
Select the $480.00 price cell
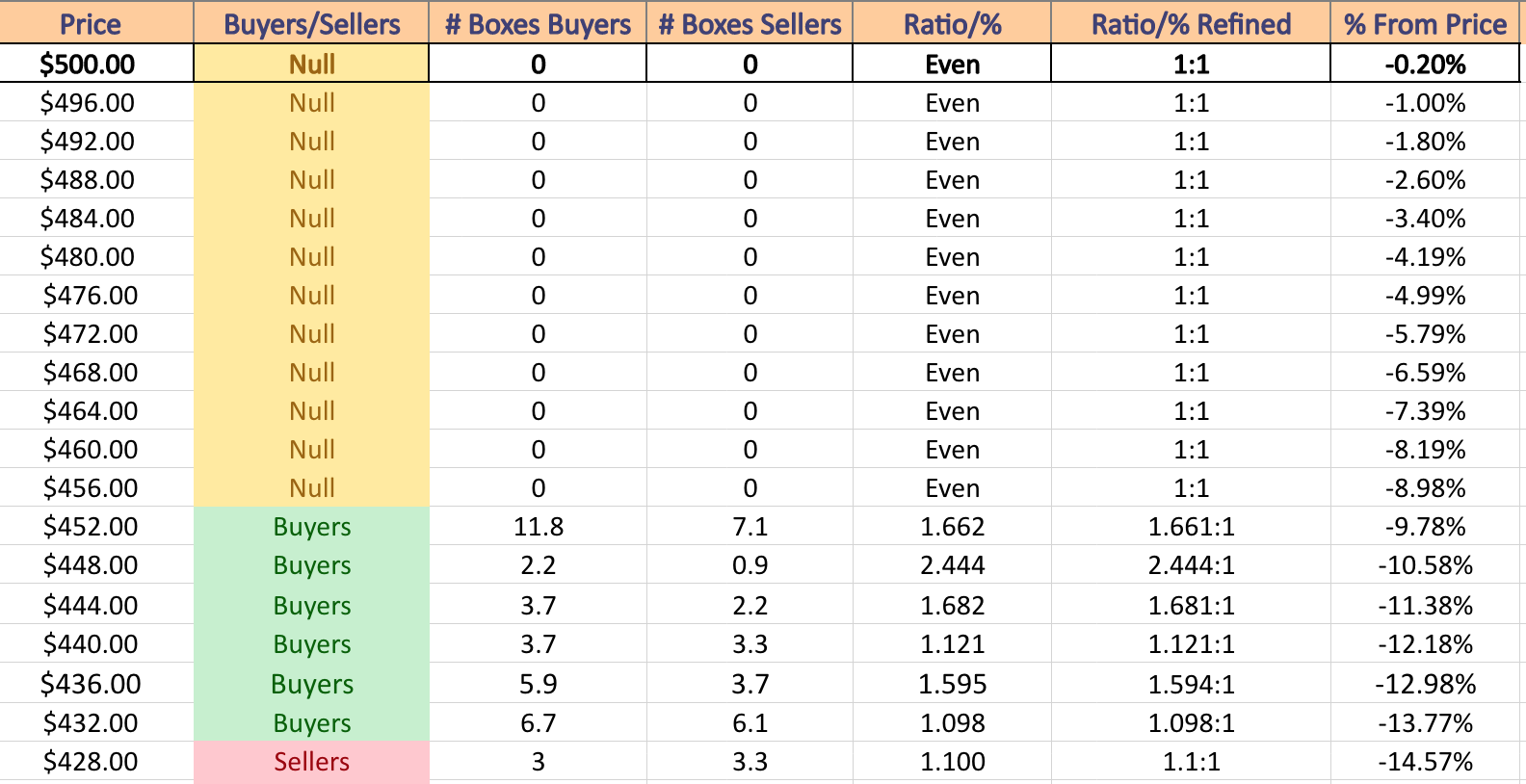(x=96, y=256)
